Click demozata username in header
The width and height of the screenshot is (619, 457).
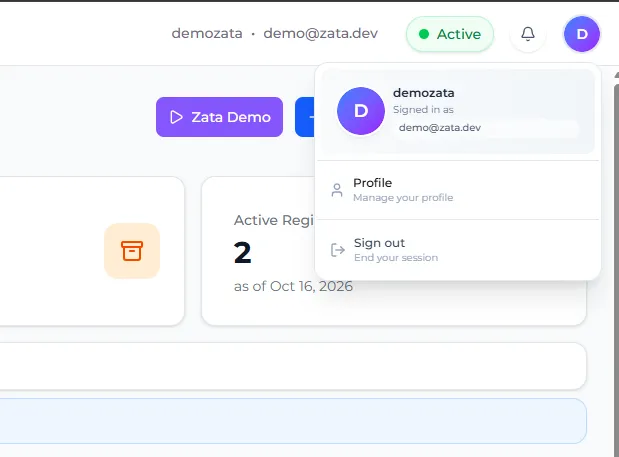[x=207, y=34]
